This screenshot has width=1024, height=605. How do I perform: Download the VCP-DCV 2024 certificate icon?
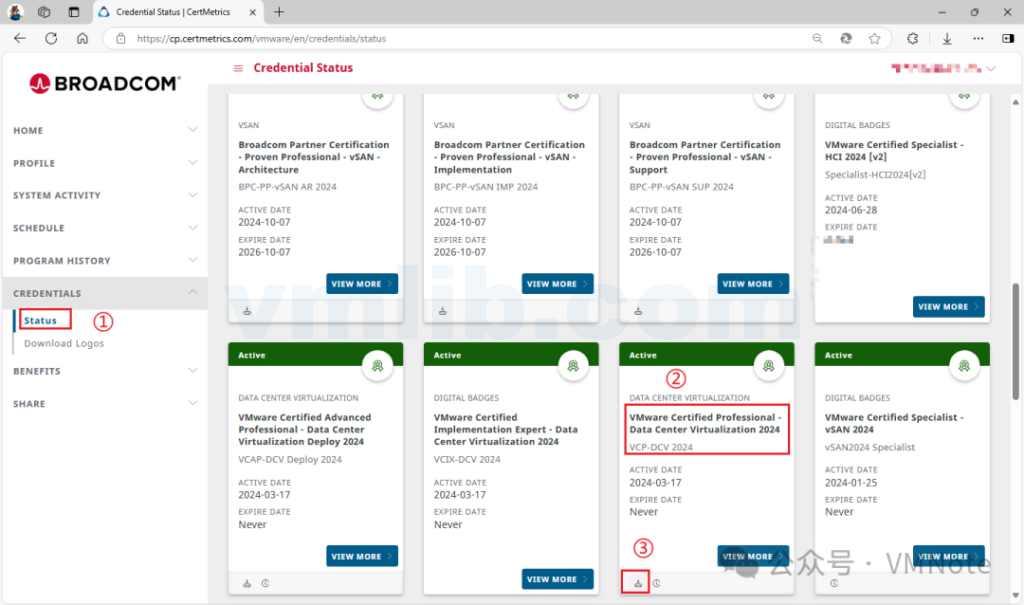coord(638,583)
